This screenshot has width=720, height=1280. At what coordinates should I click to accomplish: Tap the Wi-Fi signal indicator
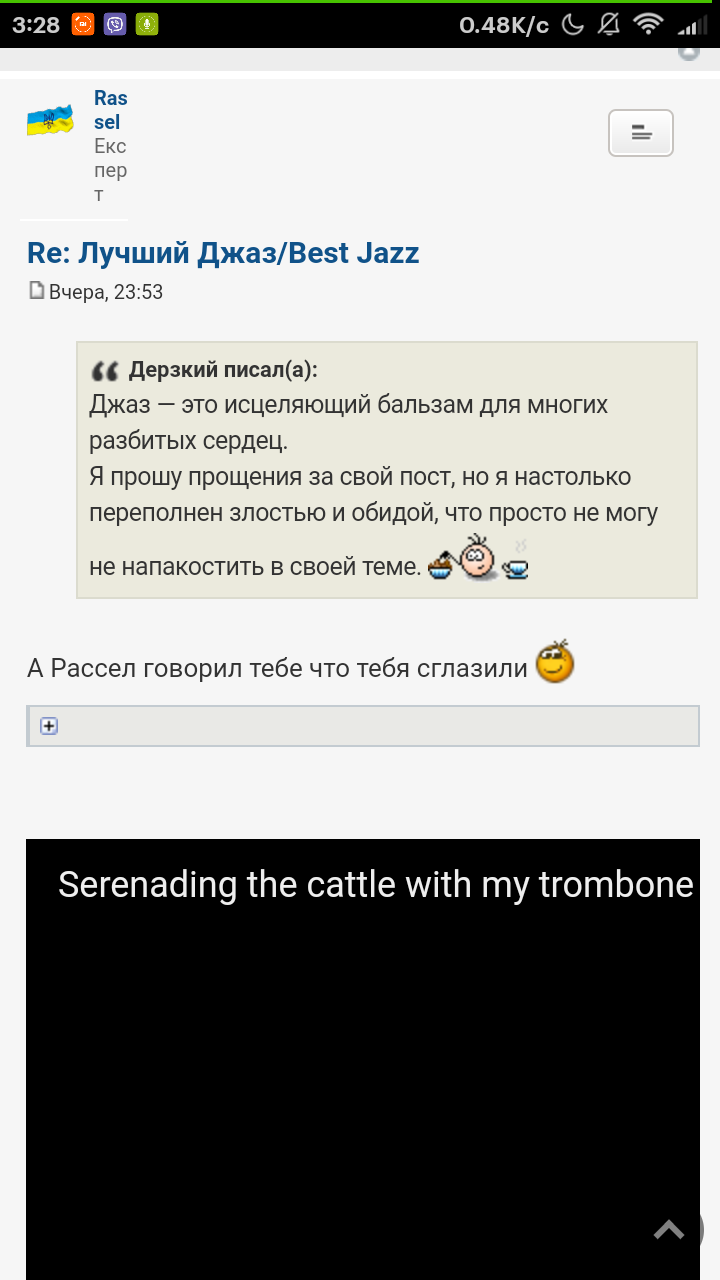648,25
